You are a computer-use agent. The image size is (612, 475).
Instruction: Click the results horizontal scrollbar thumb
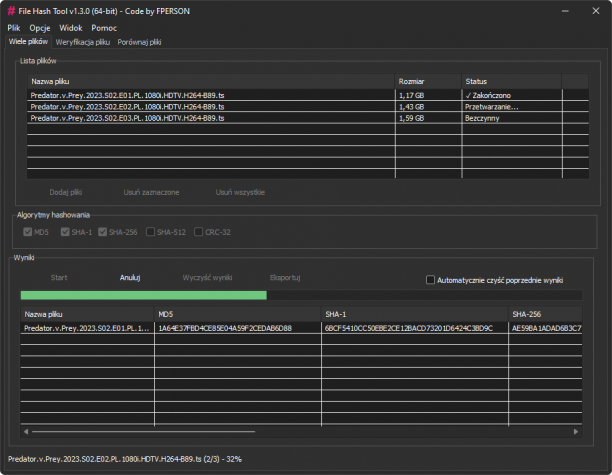[143, 432]
